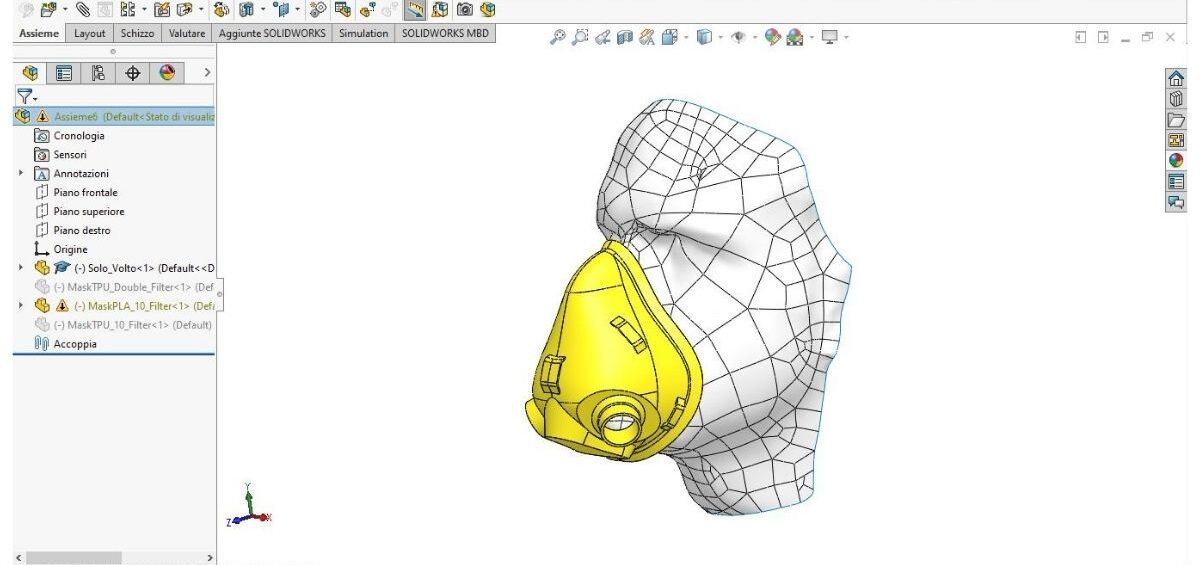Open the ConfigurationManager panel tab
This screenshot has height=565, width=1200.
click(x=98, y=73)
